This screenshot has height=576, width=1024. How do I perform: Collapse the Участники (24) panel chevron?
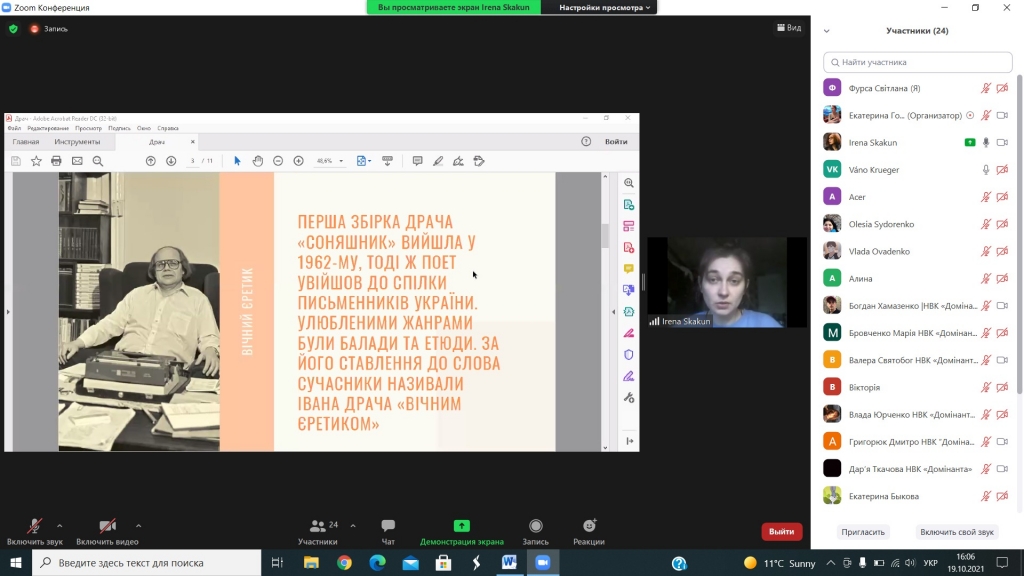tap(827, 31)
